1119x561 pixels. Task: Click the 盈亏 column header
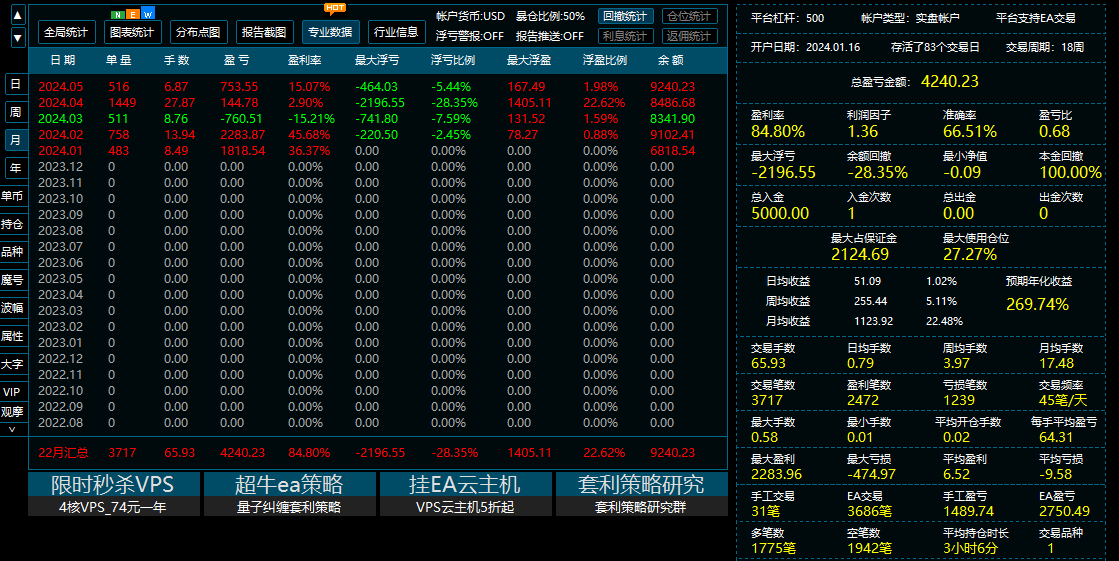[237, 61]
